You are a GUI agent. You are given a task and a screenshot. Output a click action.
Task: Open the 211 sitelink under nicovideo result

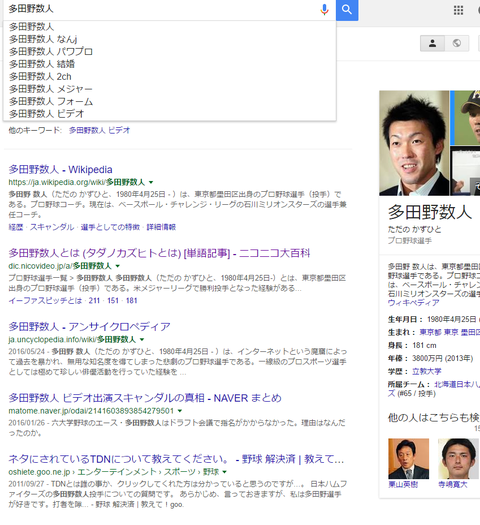(94, 301)
